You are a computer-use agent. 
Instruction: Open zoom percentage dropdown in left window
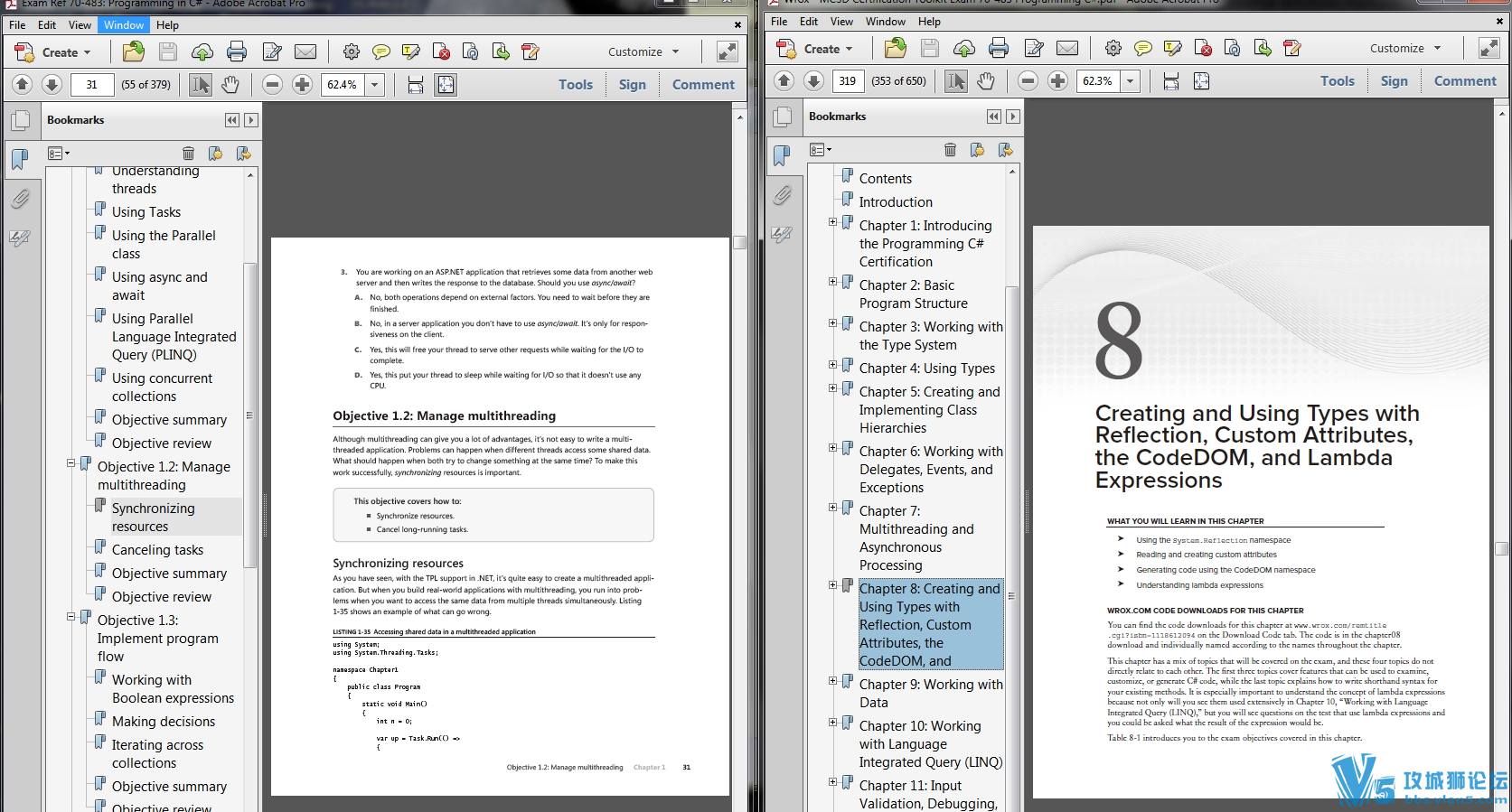click(x=374, y=85)
